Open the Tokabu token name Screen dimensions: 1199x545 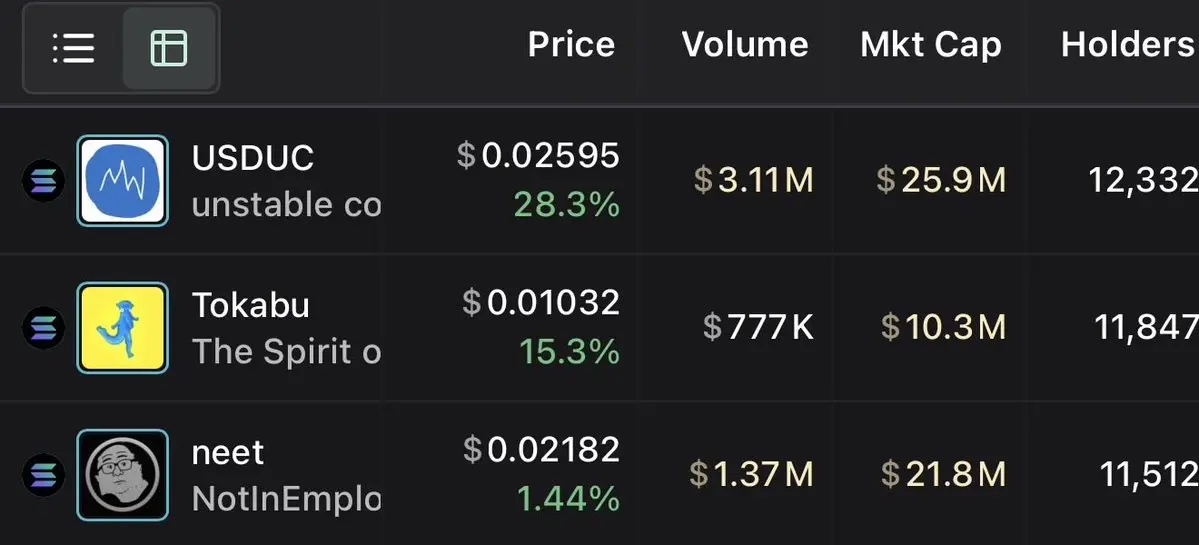pos(251,305)
